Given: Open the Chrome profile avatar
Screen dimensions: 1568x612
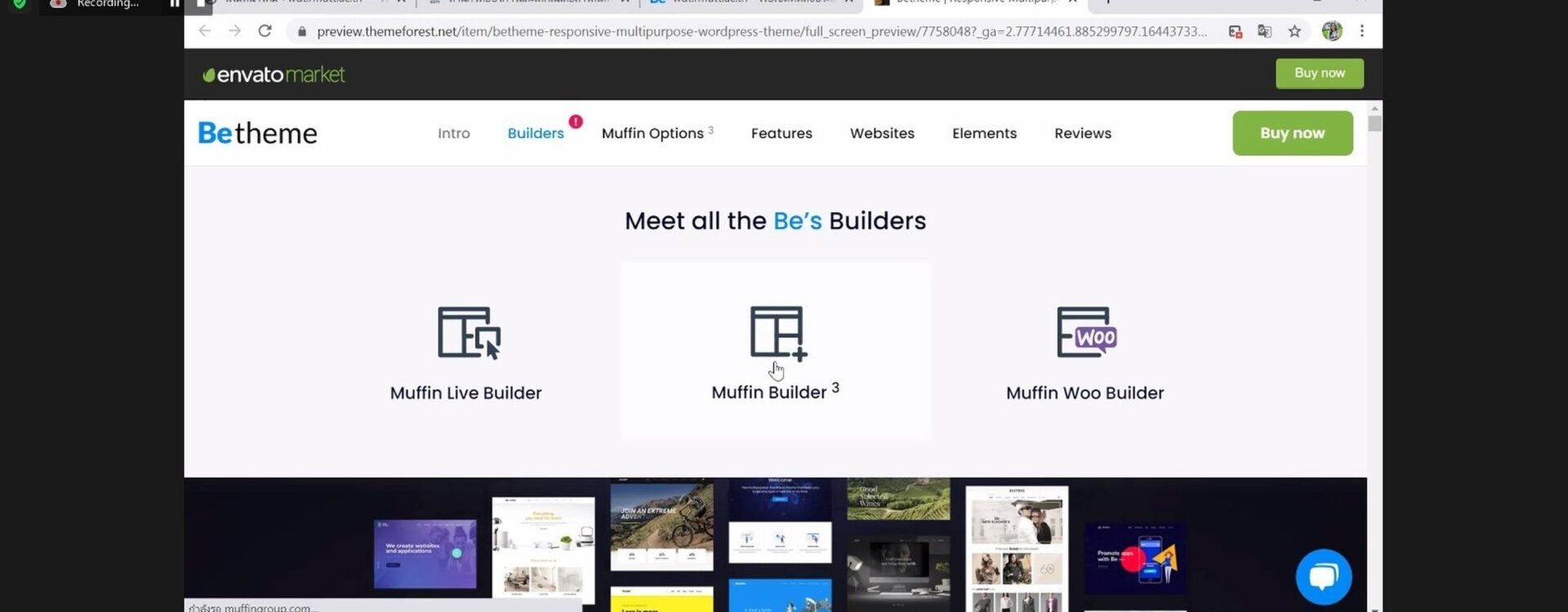Looking at the screenshot, I should coord(1332,31).
